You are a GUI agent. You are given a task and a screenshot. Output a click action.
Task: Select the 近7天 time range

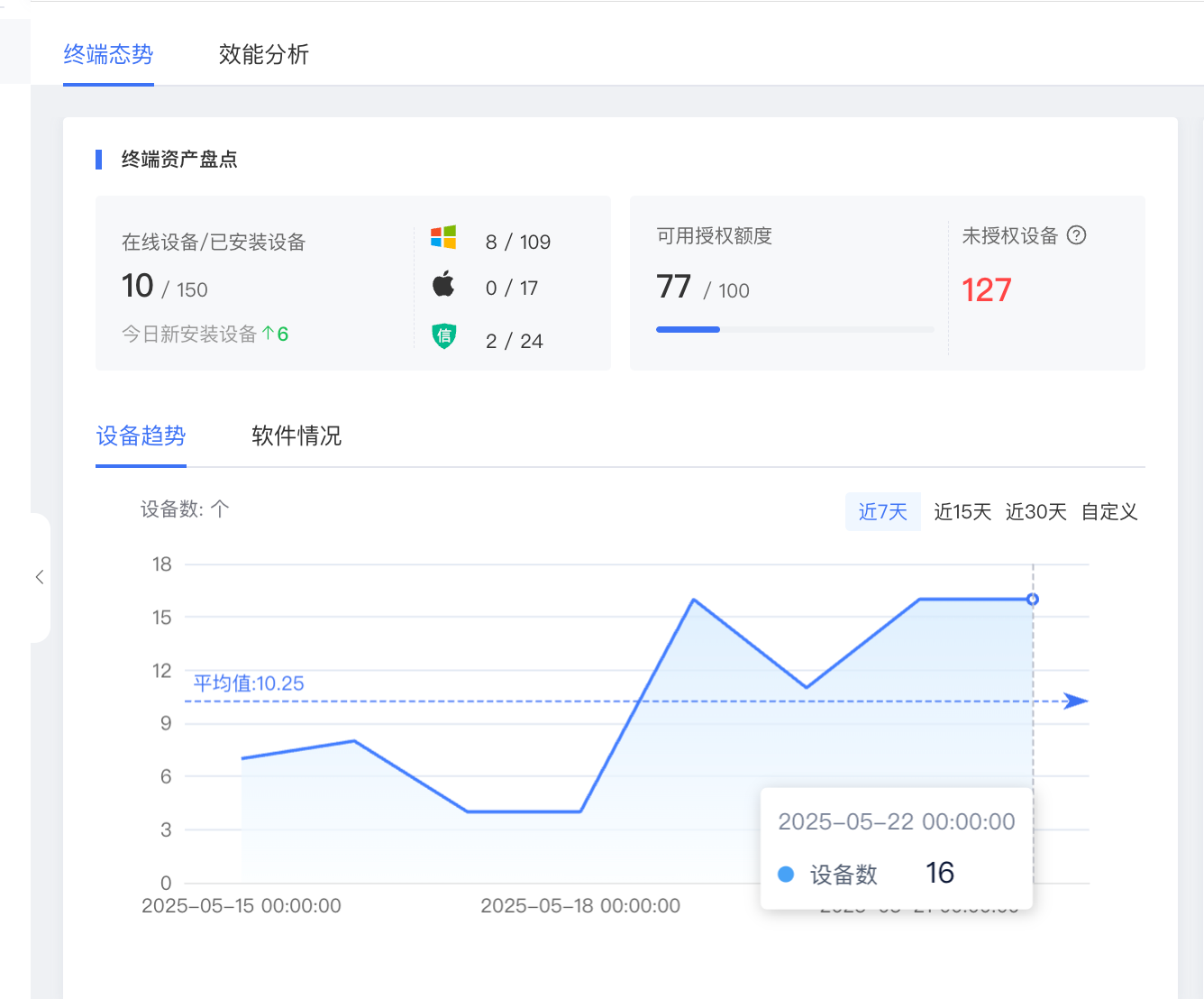tap(882, 512)
